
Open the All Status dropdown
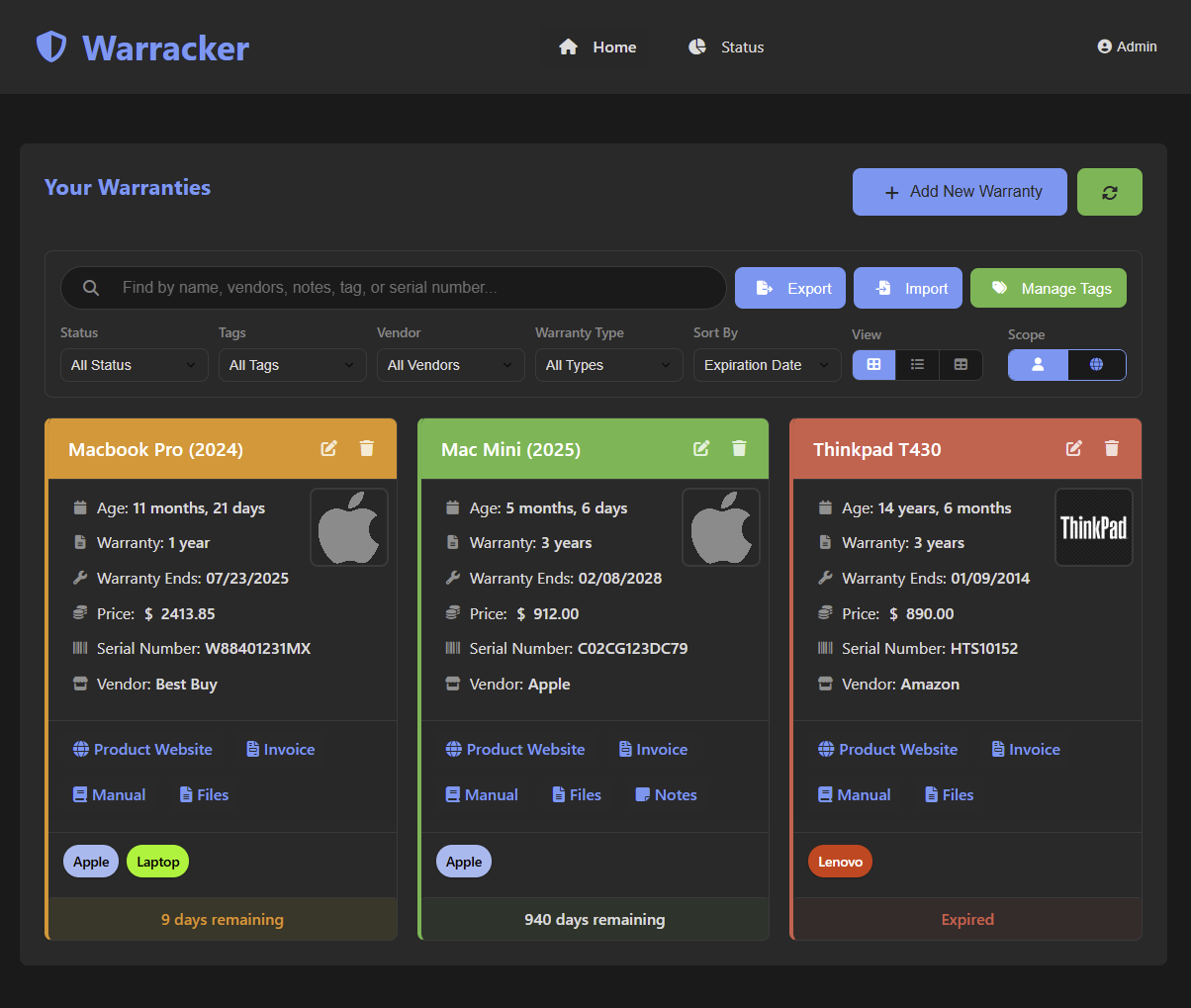(134, 364)
